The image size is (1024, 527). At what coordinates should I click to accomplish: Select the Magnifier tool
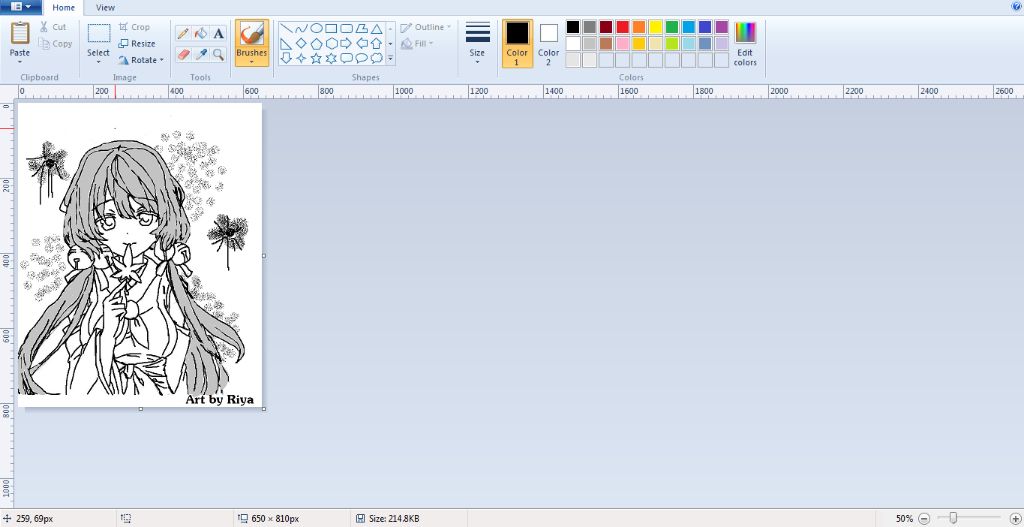[218, 54]
